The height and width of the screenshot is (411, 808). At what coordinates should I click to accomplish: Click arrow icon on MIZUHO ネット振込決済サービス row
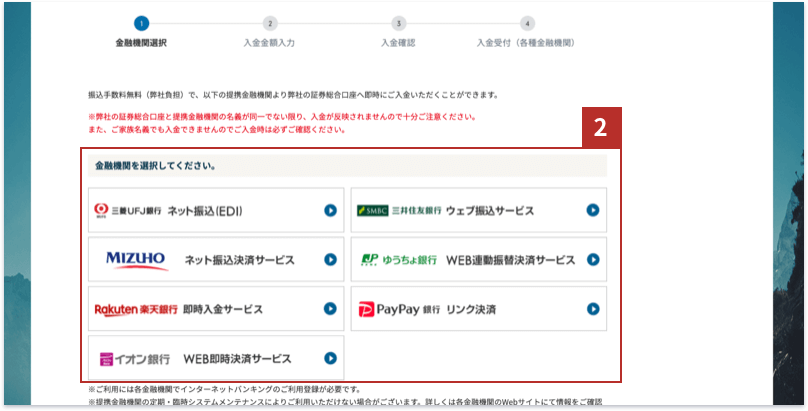pos(330,260)
